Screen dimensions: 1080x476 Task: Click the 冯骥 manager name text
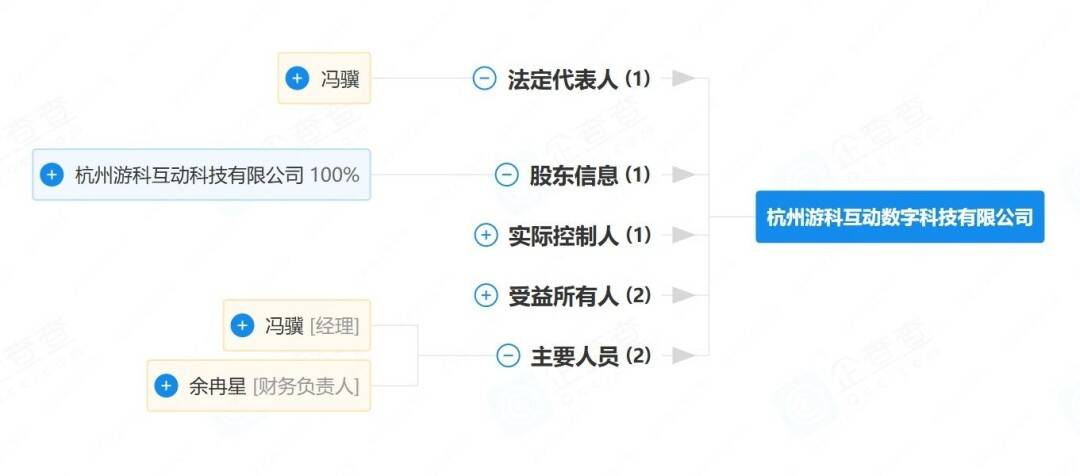[x=284, y=325]
